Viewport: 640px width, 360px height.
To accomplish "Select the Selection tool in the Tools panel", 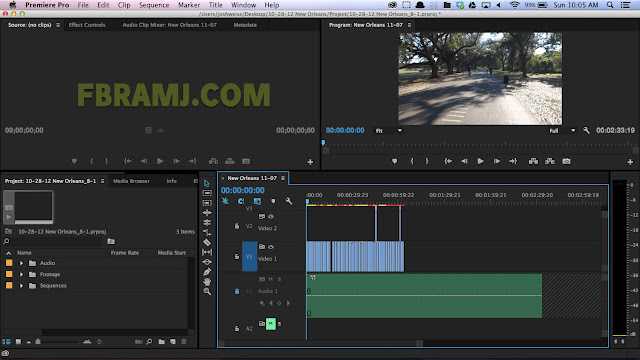I will click(x=207, y=183).
